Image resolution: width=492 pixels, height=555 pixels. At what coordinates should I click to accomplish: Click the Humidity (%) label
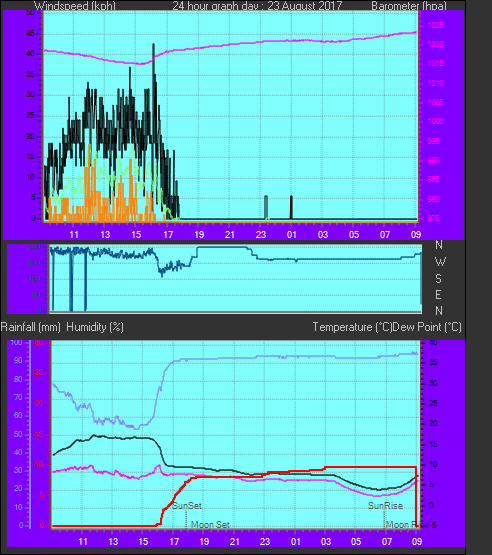95,327
